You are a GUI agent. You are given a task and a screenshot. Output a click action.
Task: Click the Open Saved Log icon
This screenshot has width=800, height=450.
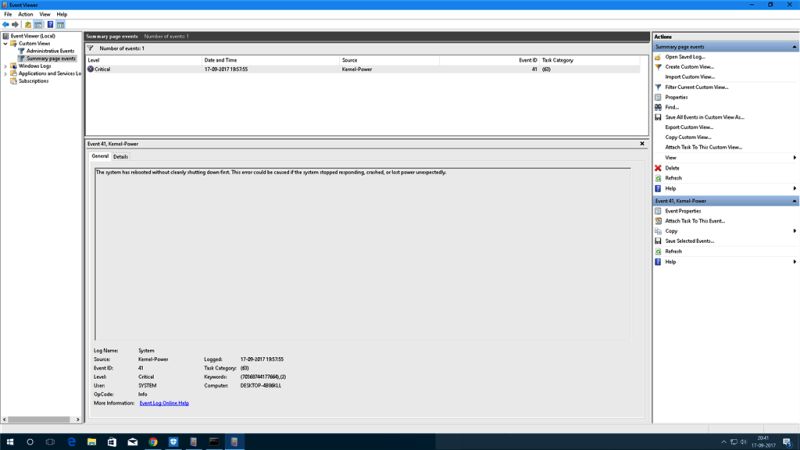pyautogui.click(x=658, y=57)
